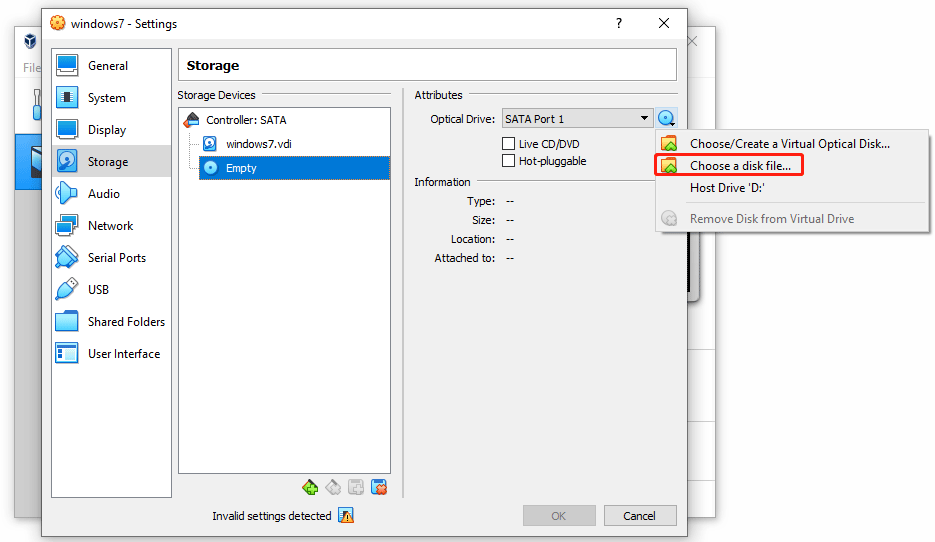The image size is (935, 542).
Task: Click the Empty optical disc icon
Action: point(210,168)
